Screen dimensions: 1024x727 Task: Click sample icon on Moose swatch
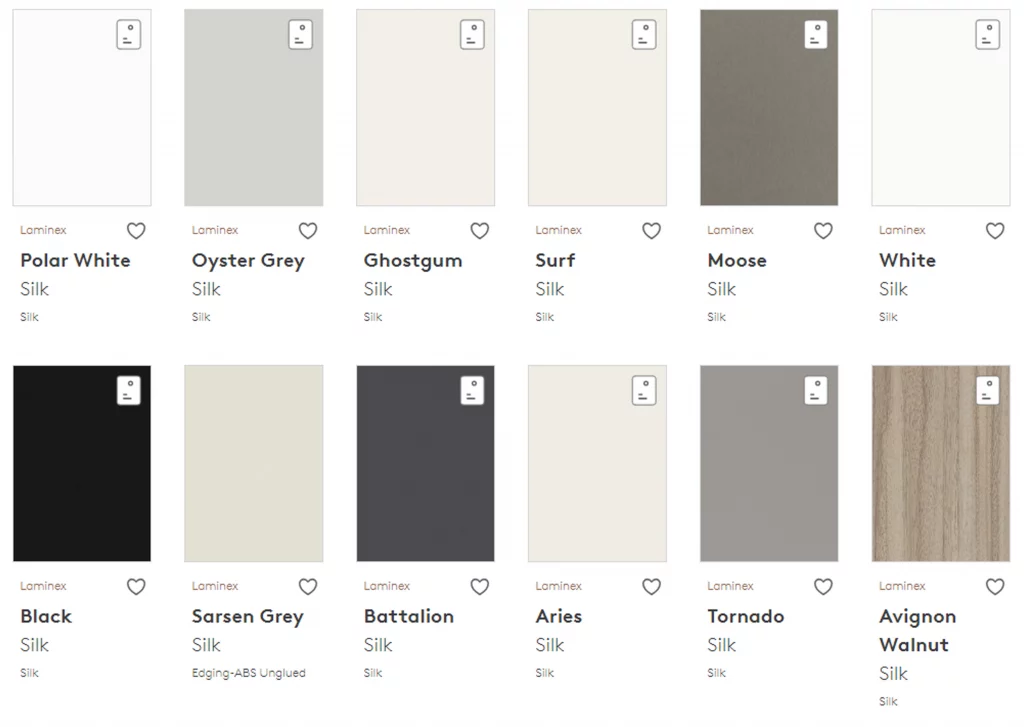click(x=816, y=35)
